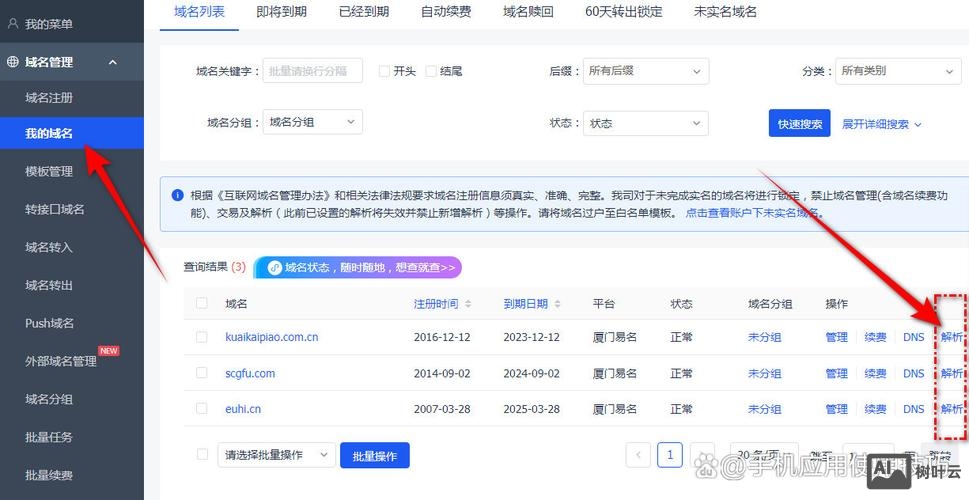
Task: Click the mini-program icon in the 域名状态 banner
Action: coord(275,268)
